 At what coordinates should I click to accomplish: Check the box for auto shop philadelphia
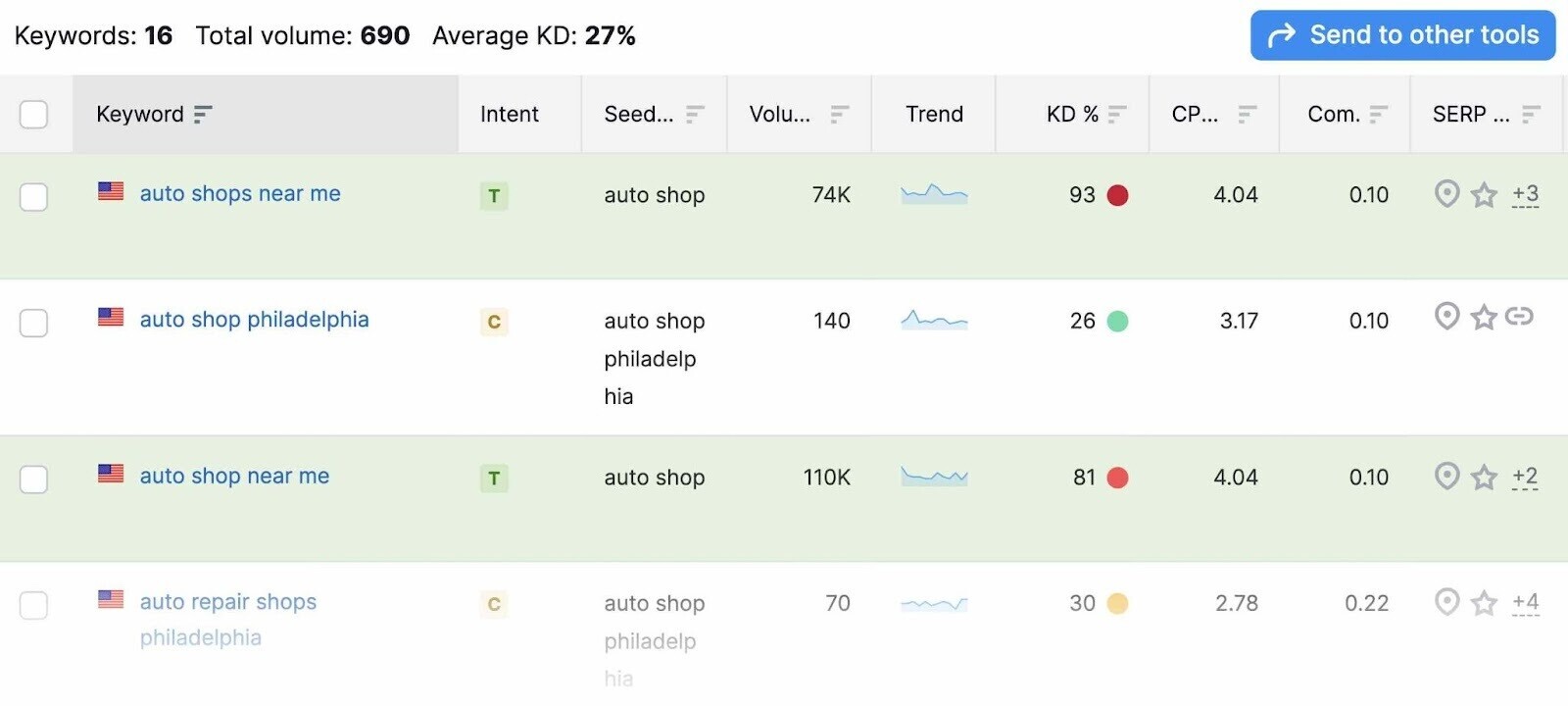click(34, 323)
